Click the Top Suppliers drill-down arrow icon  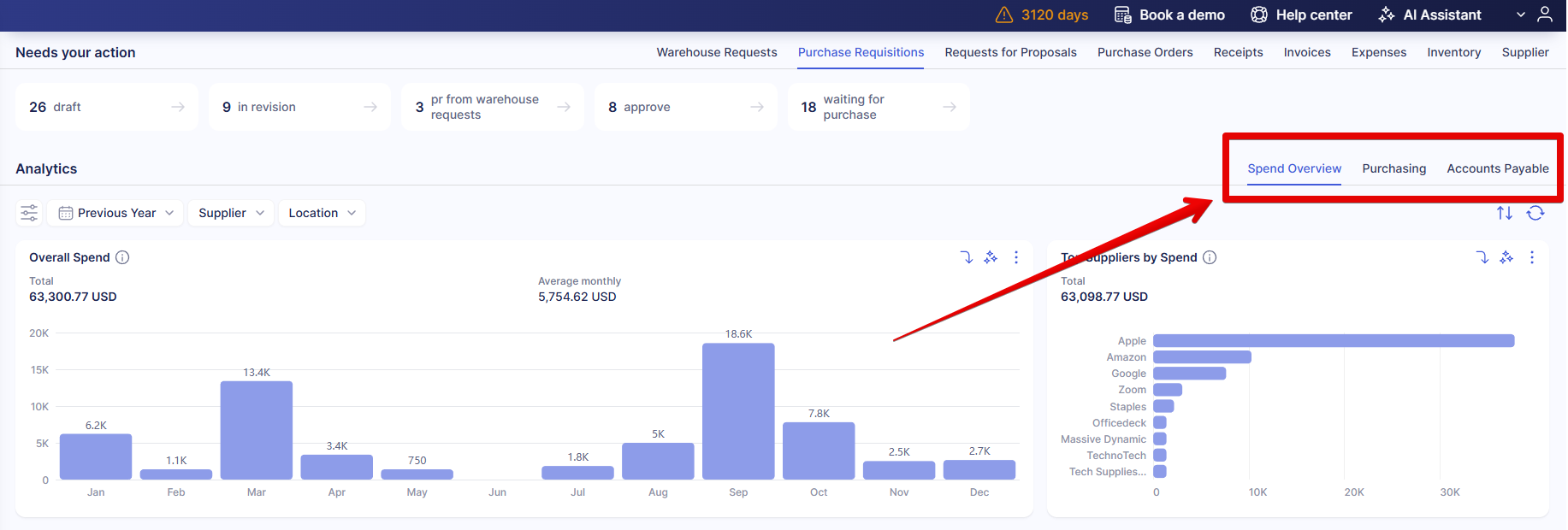tap(1482, 257)
